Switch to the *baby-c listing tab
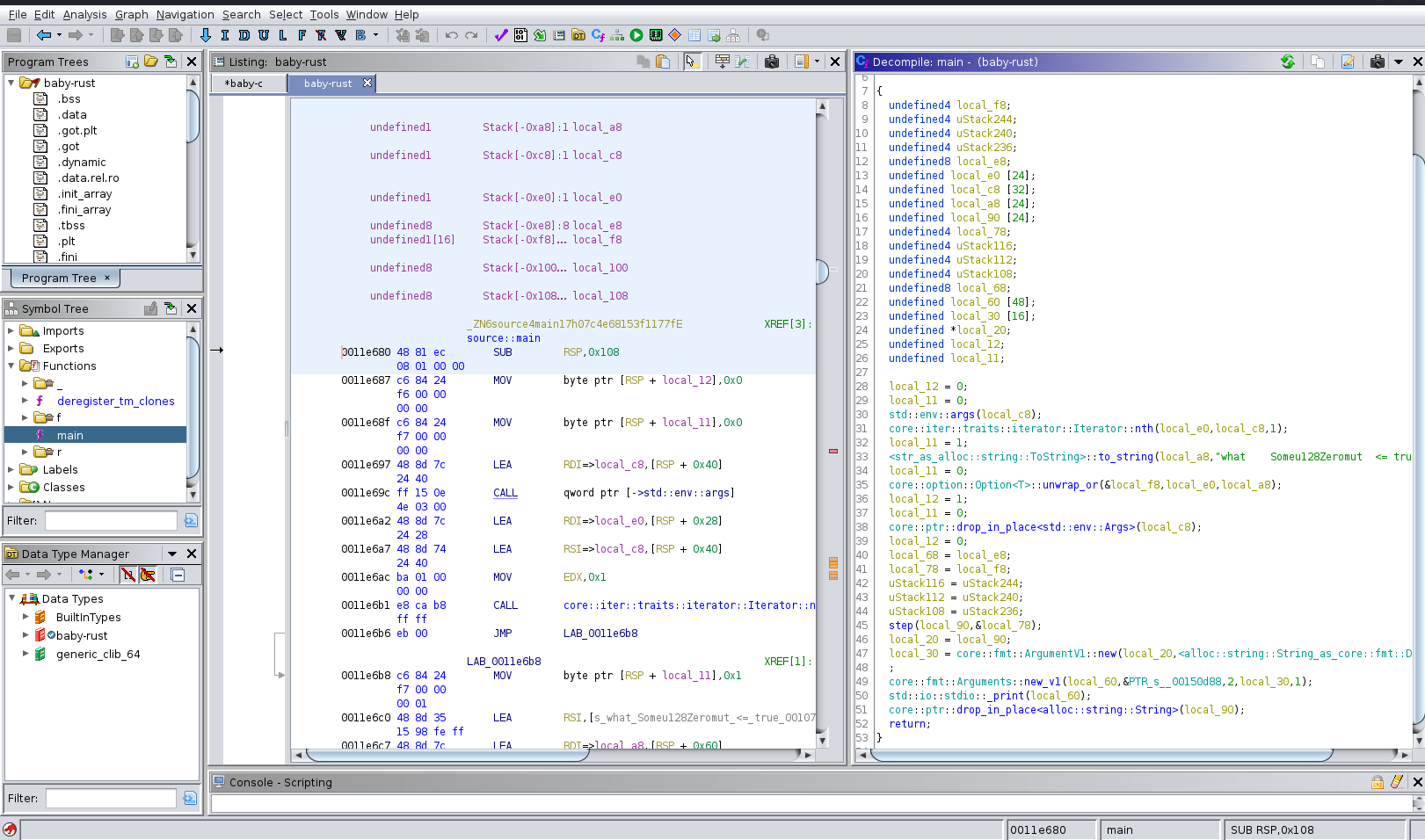Screen dimensions: 1425x840 pyautogui.click(x=244, y=83)
